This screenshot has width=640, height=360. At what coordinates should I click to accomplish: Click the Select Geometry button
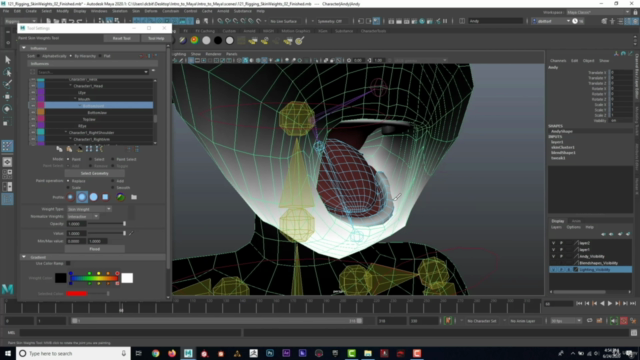tap(94, 173)
